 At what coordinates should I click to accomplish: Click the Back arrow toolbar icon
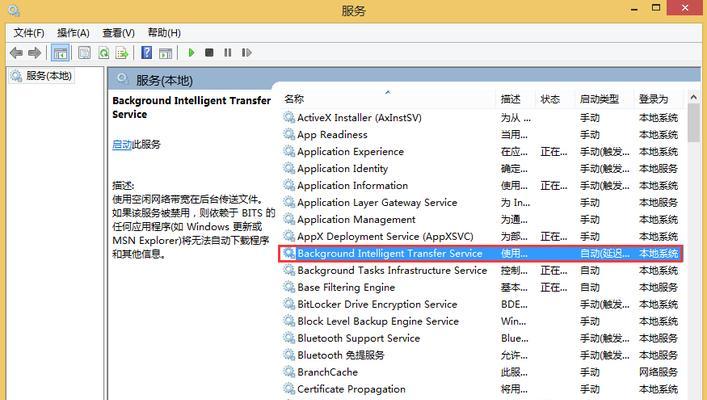pyautogui.click(x=16, y=53)
